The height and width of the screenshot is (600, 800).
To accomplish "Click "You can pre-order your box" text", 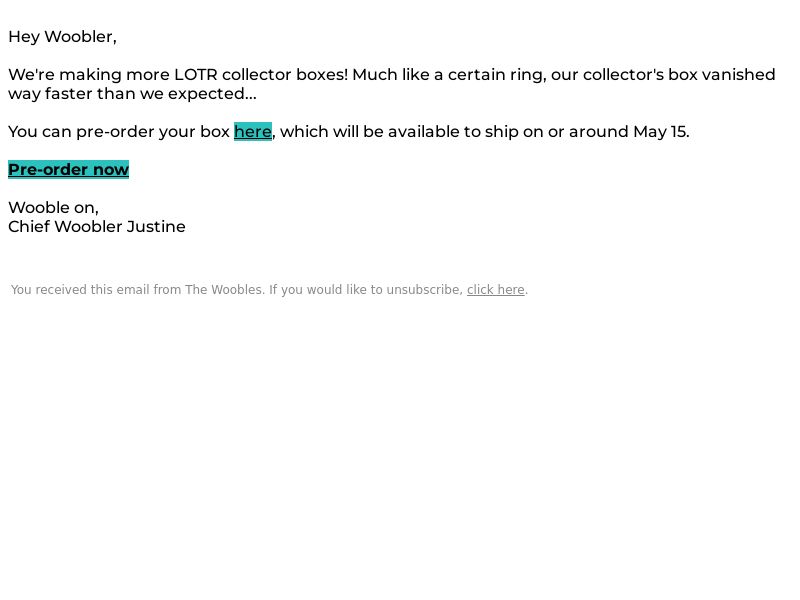I will click(x=119, y=132).
